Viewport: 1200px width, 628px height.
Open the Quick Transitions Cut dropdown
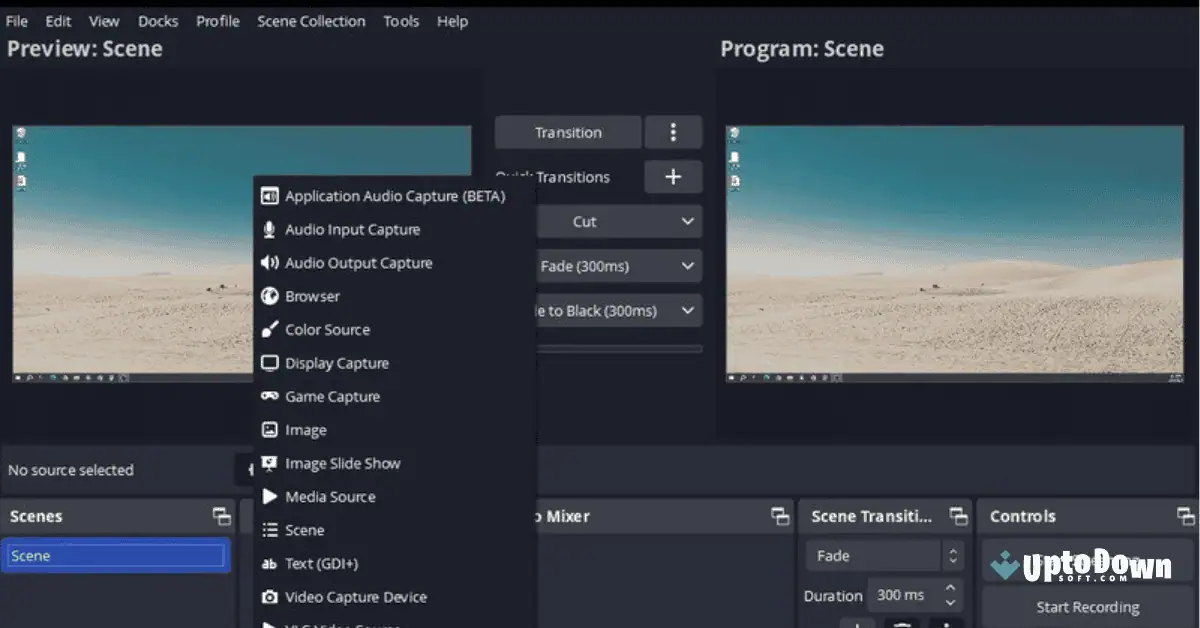point(620,221)
